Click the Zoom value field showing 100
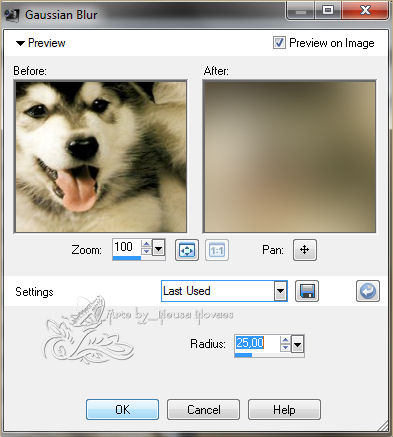393x437 pixels. [x=127, y=247]
